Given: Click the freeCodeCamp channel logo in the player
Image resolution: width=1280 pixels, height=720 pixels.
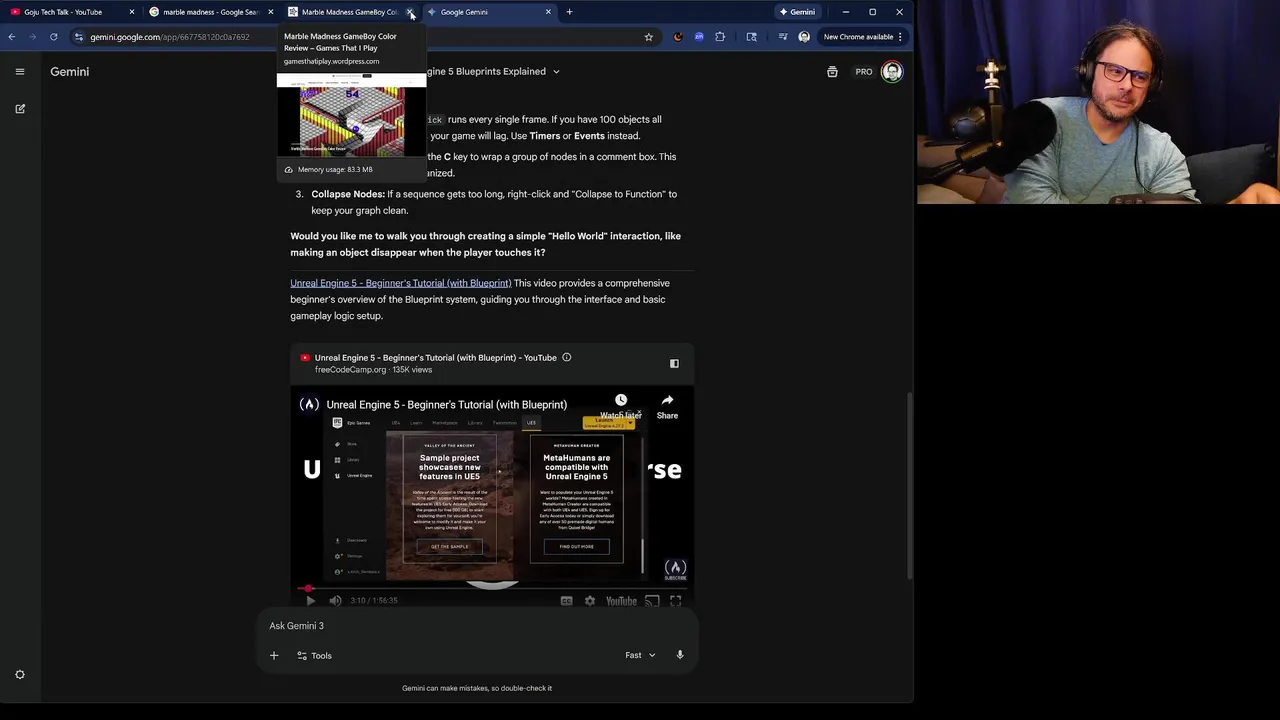Looking at the screenshot, I should pyautogui.click(x=309, y=405).
